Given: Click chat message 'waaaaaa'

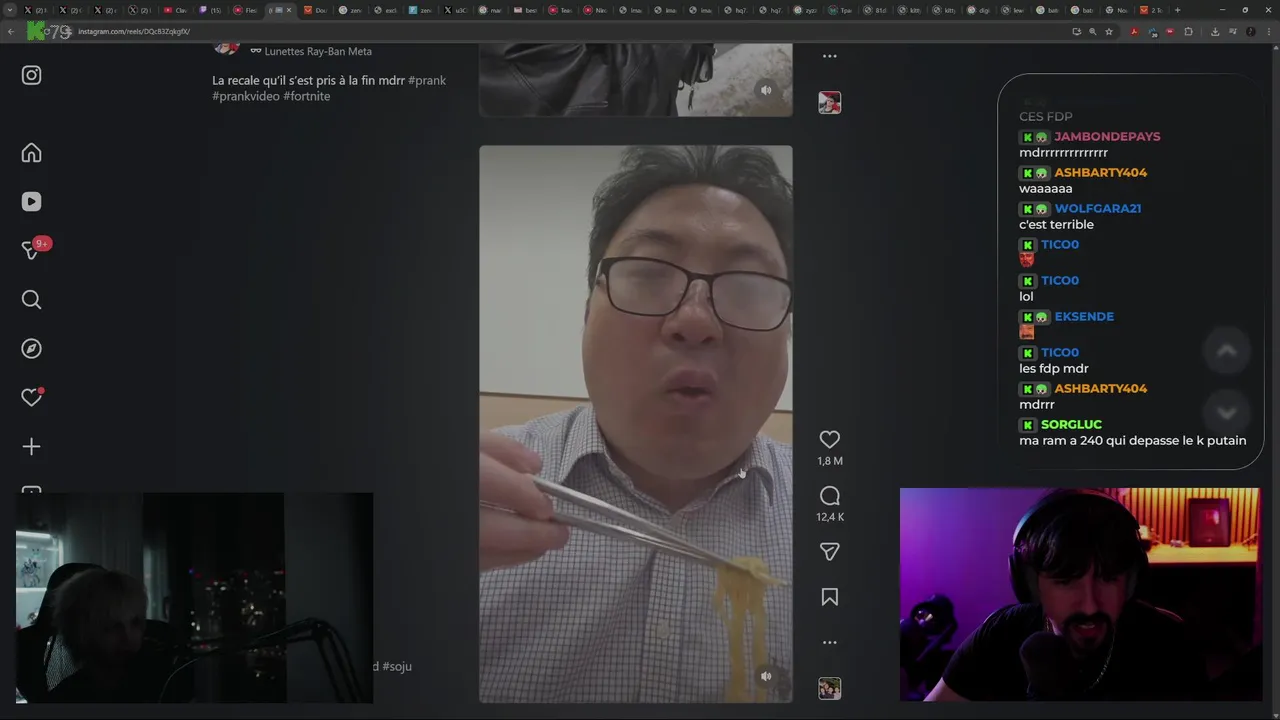Looking at the screenshot, I should click(1046, 188).
